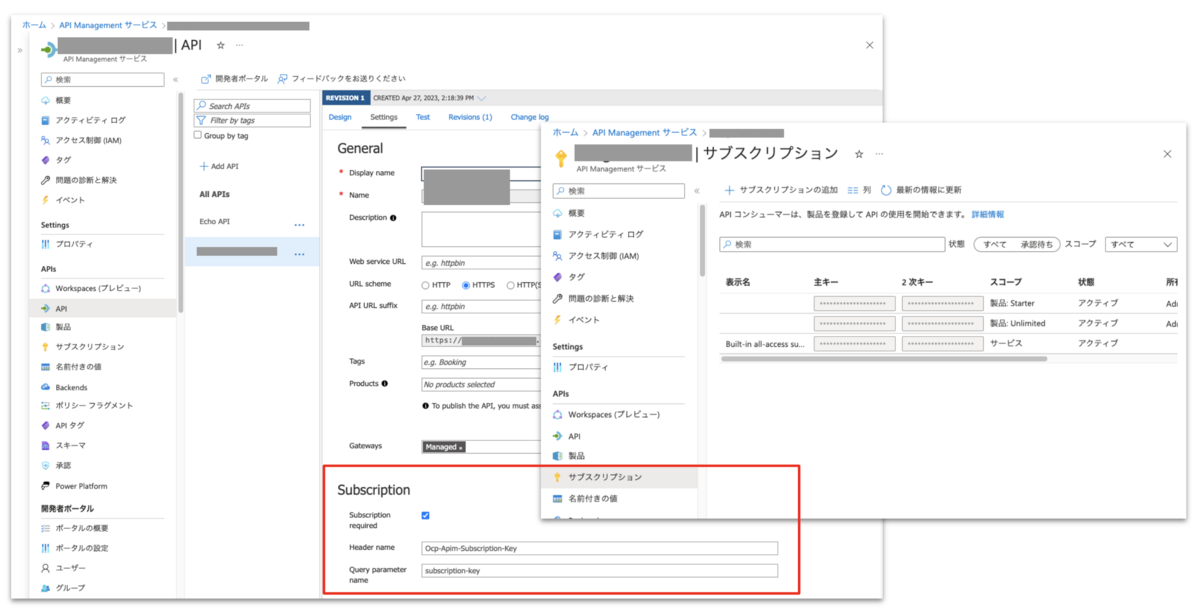This screenshot has width=1200, height=615.
Task: Click ホーム breadcrumb in the API window
Action: (32, 24)
